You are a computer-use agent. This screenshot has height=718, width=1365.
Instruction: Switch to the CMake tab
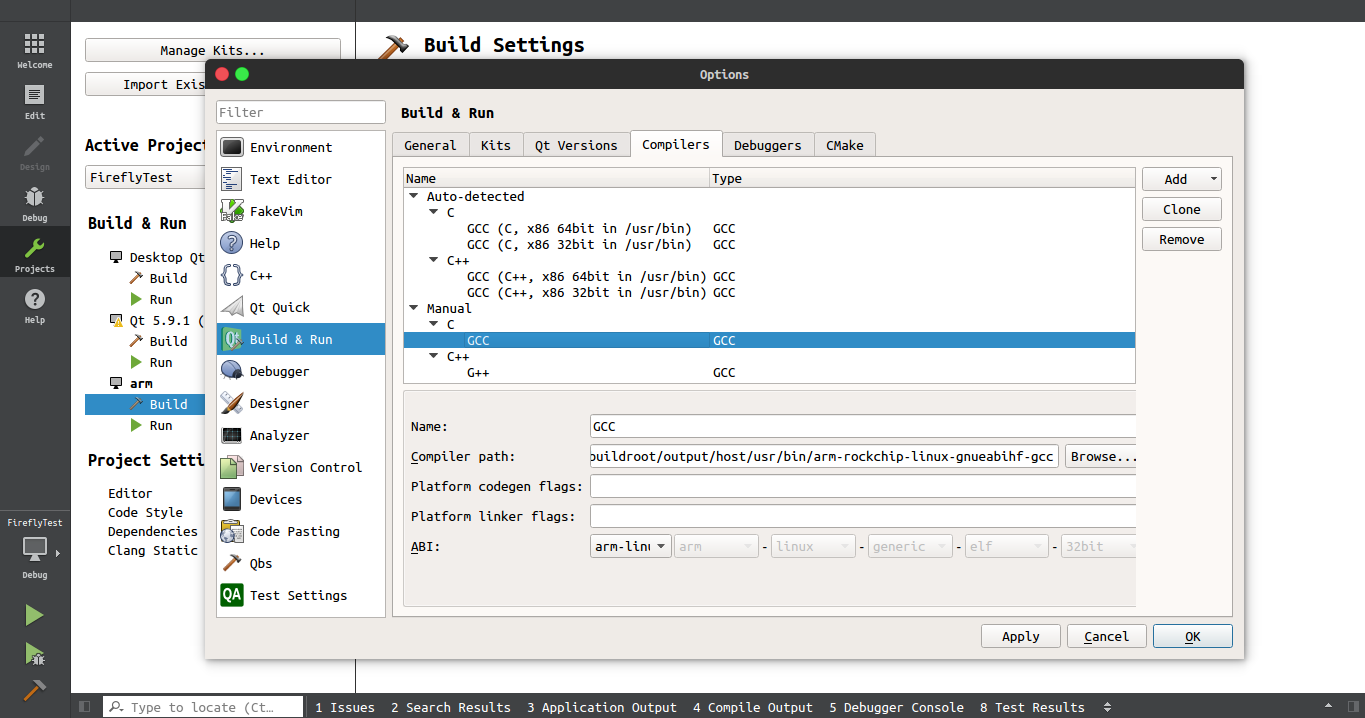pos(845,145)
